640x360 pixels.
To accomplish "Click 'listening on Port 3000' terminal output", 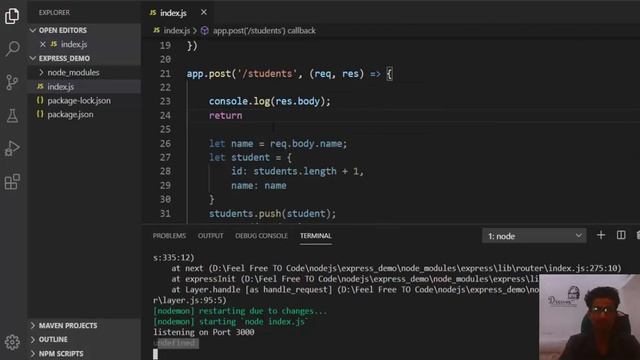I will (204, 332).
